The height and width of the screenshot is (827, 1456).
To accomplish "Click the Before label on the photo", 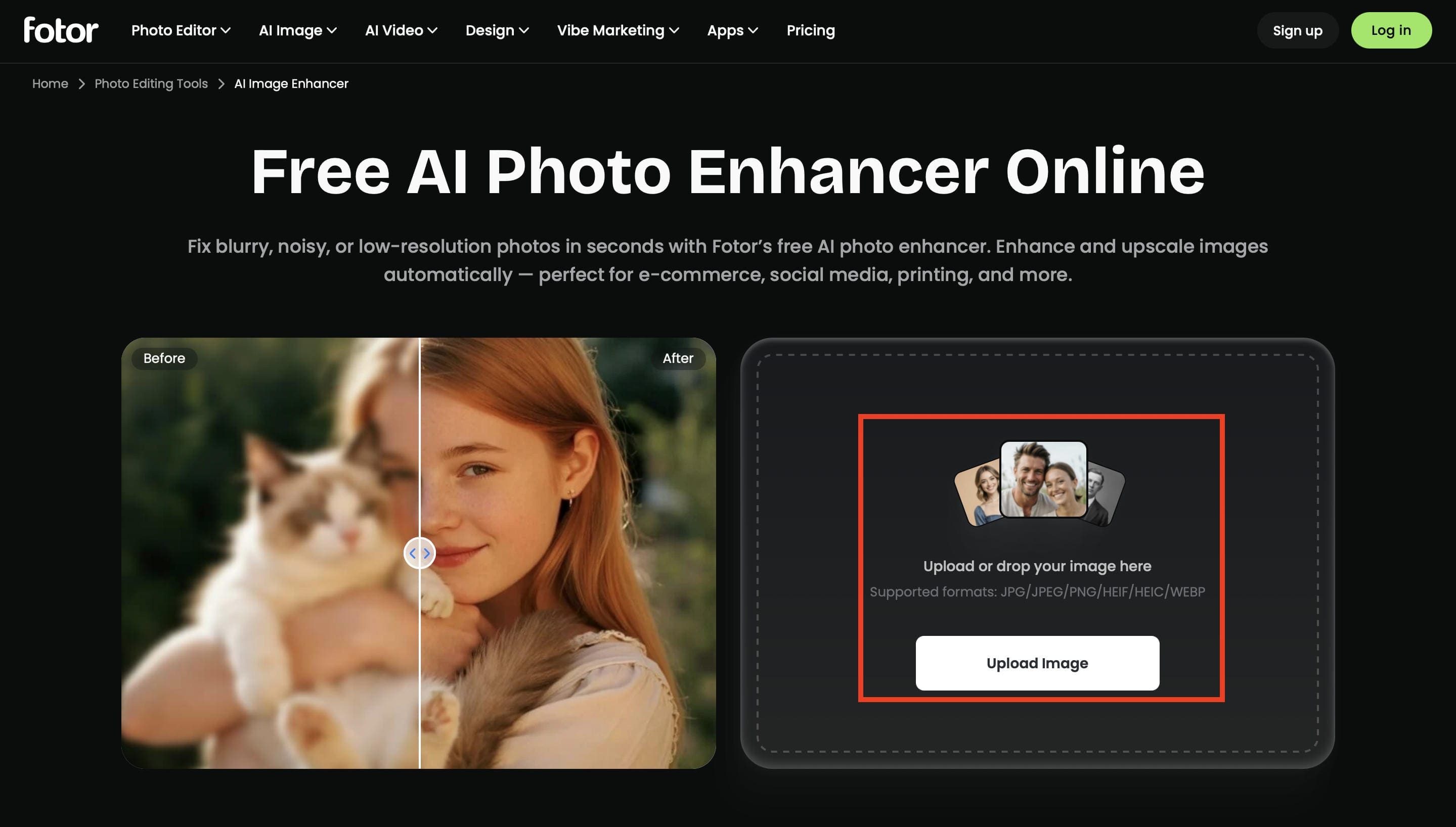I will [x=164, y=358].
